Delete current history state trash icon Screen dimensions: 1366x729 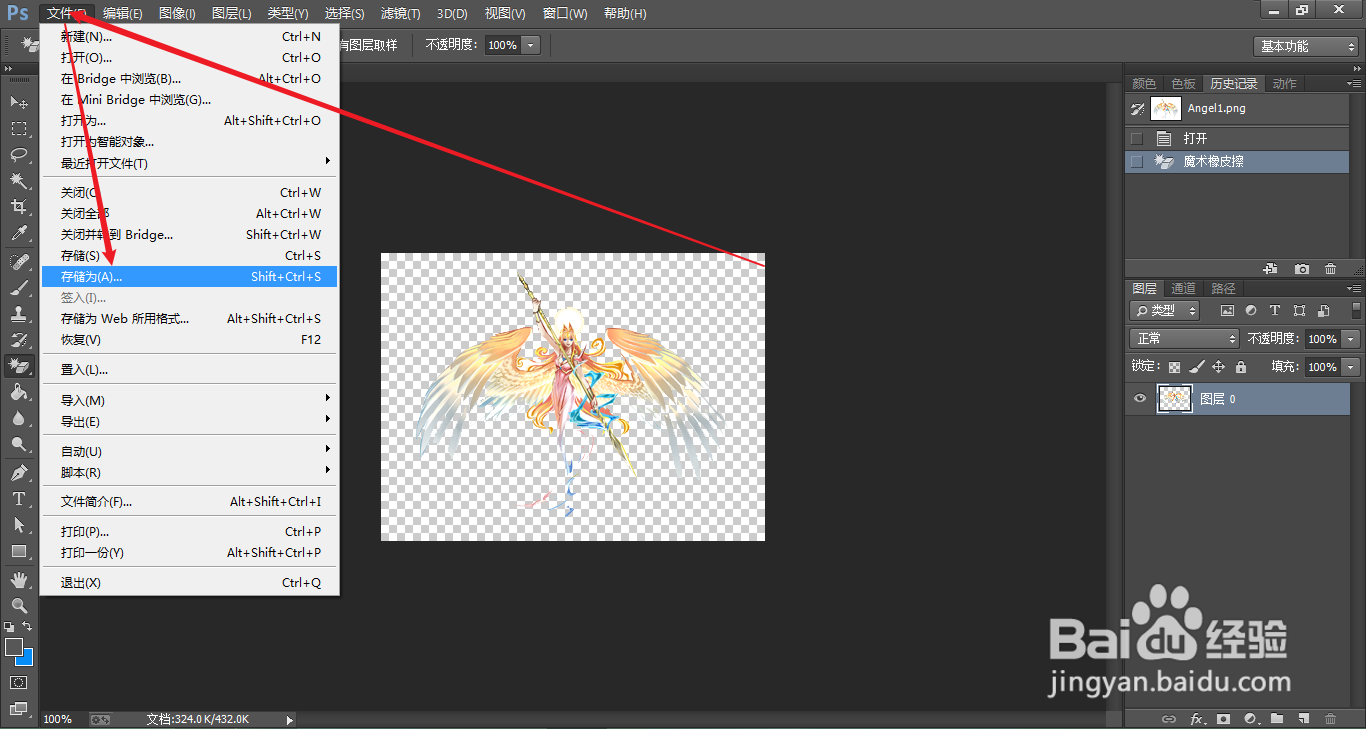1330,269
